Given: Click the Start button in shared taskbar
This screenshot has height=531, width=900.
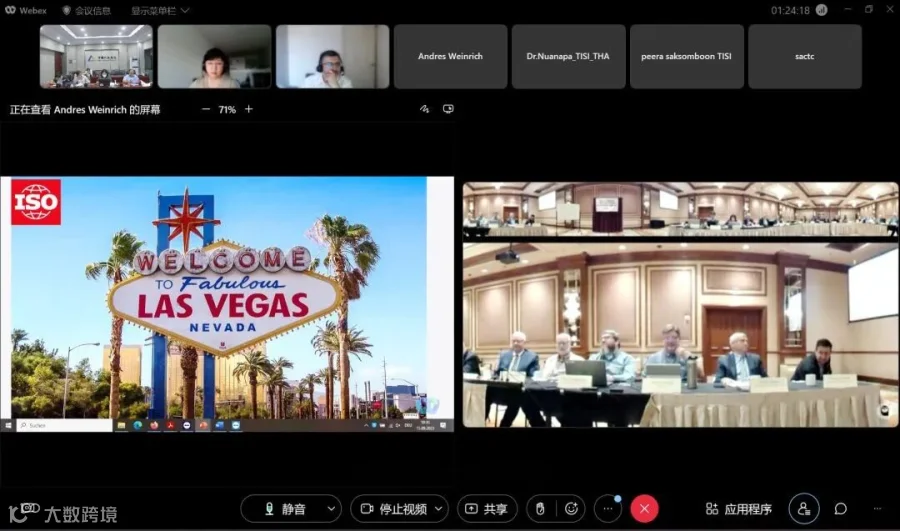Looking at the screenshot, I should pos(8,425).
